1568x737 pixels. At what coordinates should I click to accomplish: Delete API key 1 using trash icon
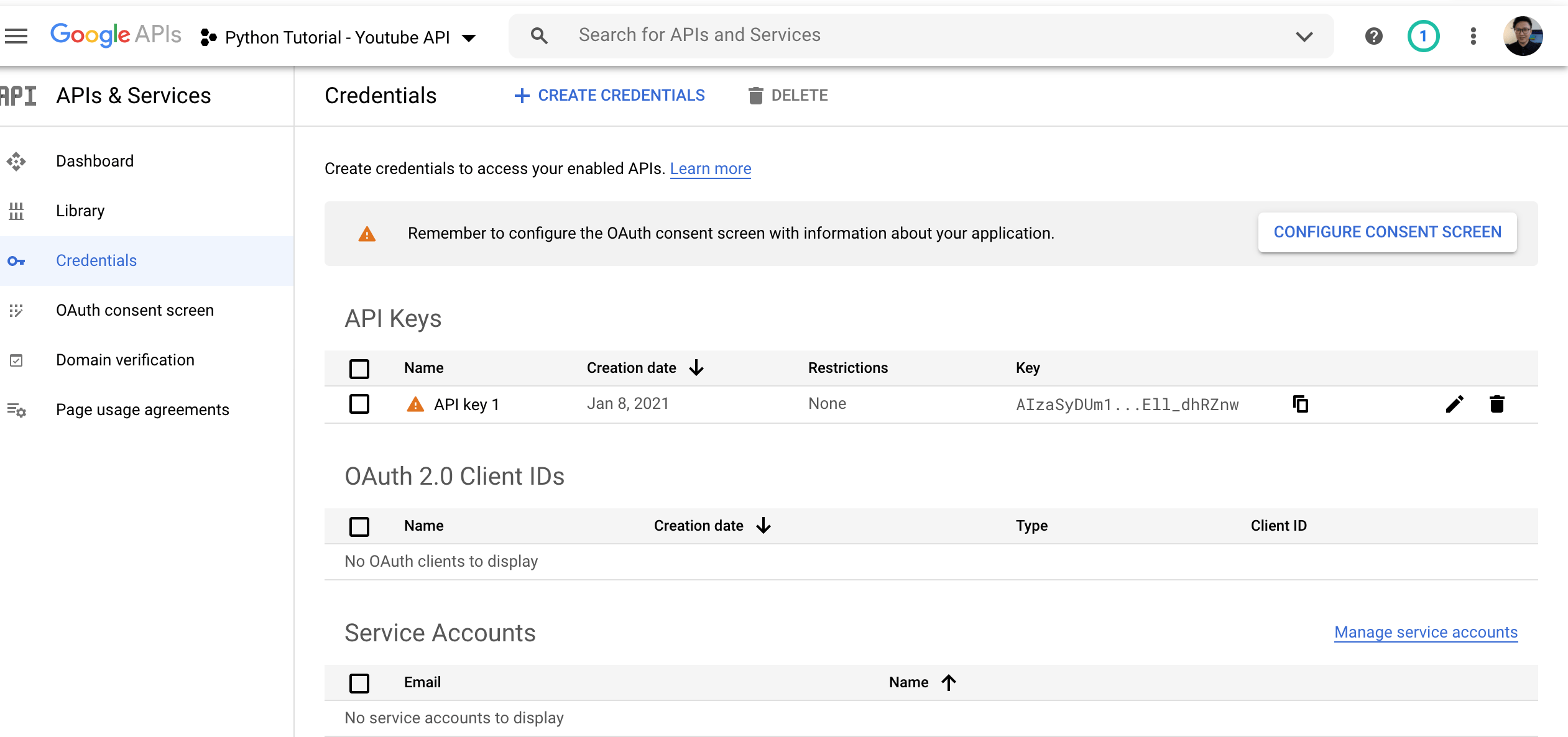1497,404
